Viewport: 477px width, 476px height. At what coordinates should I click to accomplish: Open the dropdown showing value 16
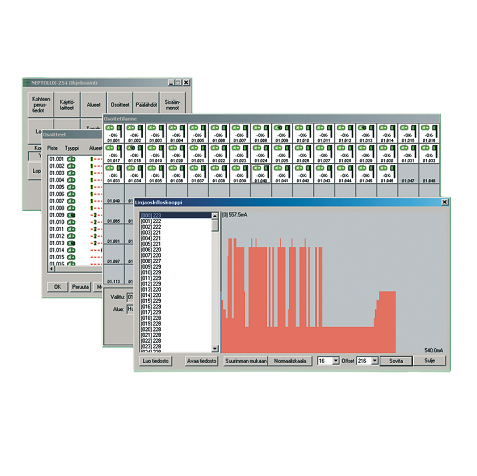[x=336, y=361]
